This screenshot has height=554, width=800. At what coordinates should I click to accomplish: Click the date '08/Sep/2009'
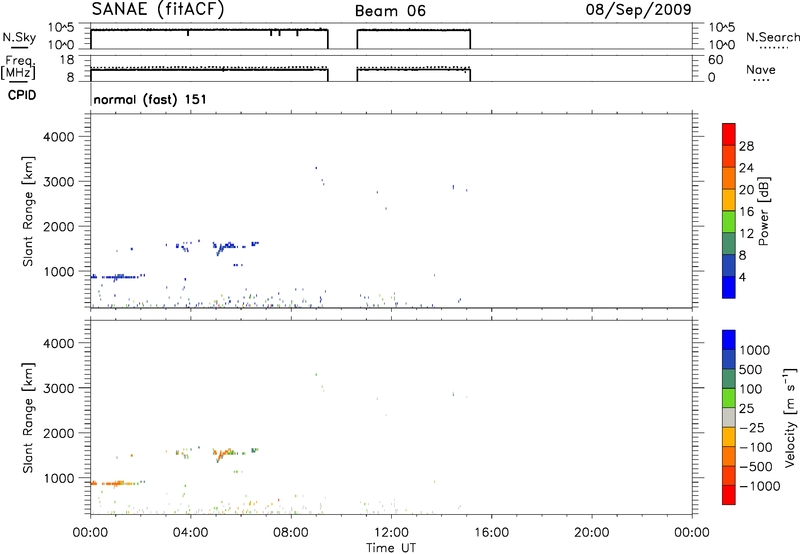[638, 9]
